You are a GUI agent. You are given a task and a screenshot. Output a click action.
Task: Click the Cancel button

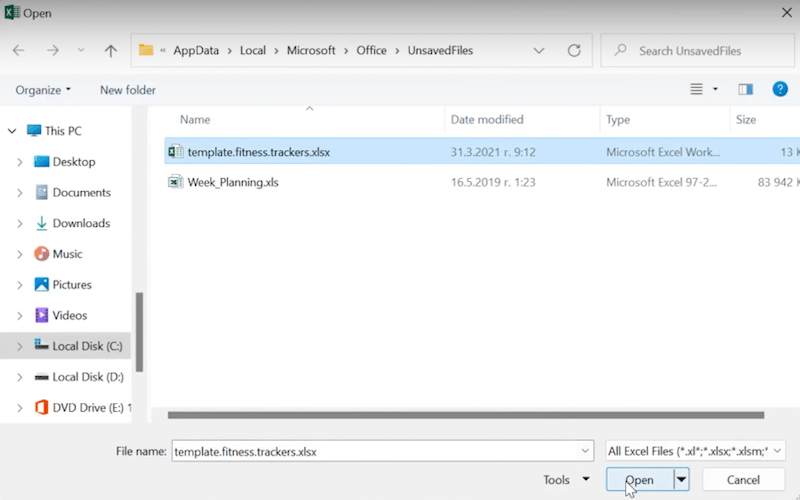[x=743, y=480]
